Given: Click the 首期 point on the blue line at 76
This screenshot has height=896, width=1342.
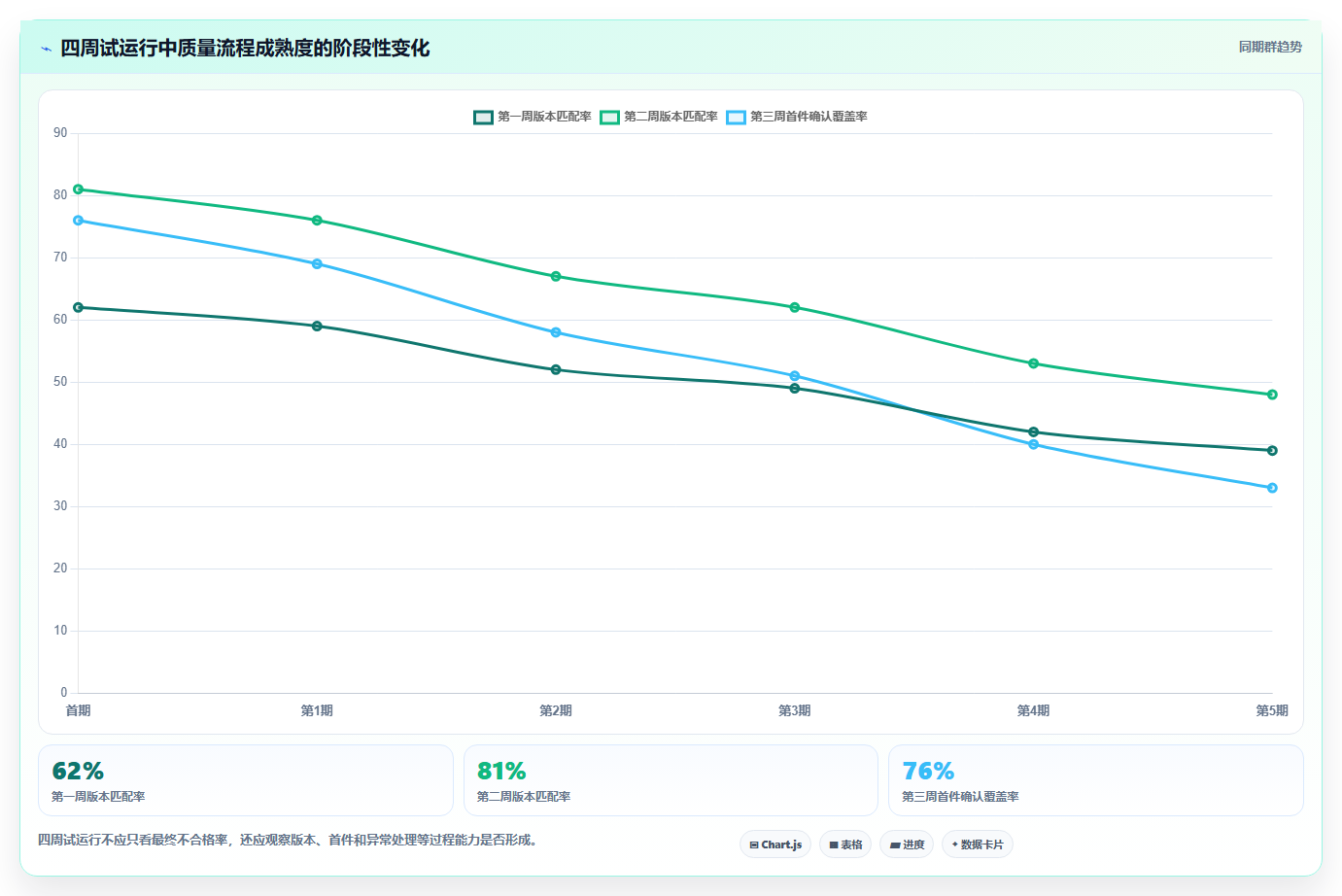Looking at the screenshot, I should coord(78,221).
